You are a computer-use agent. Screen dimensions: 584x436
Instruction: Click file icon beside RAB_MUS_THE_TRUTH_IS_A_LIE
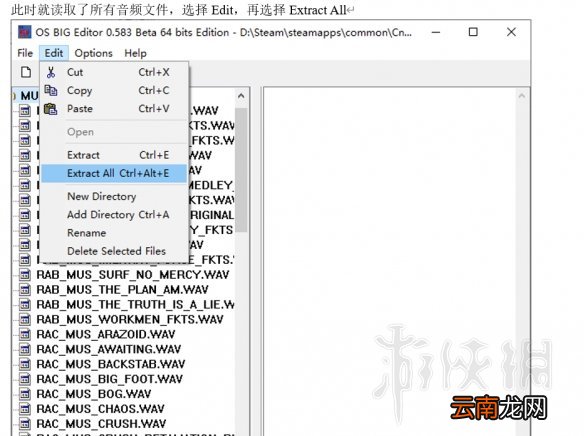click(25, 305)
